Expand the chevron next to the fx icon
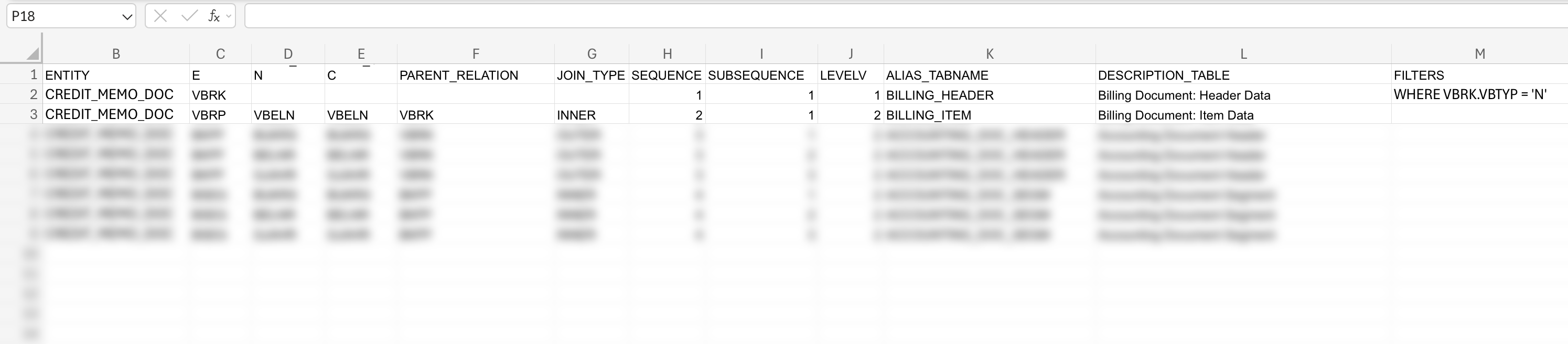The height and width of the screenshot is (344, 1568). click(228, 16)
